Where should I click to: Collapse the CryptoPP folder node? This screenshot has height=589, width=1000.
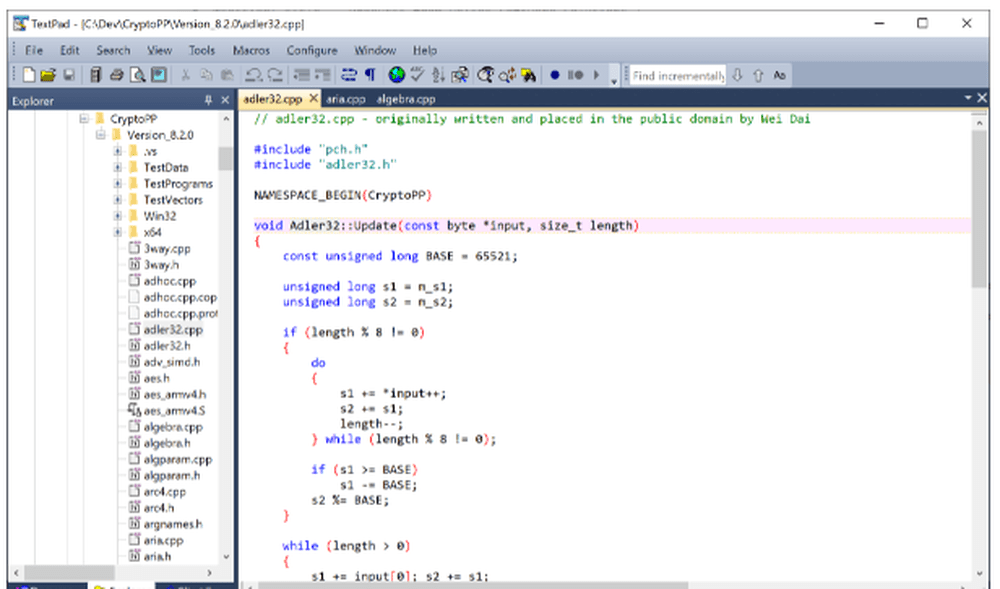(84, 119)
